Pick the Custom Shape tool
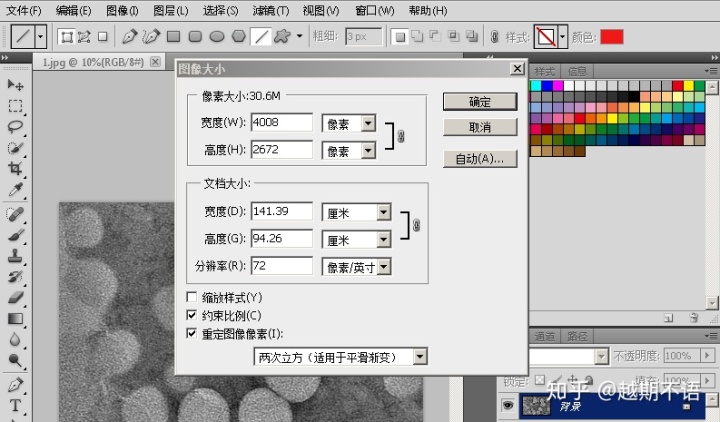The width and height of the screenshot is (720, 422). tap(282, 36)
